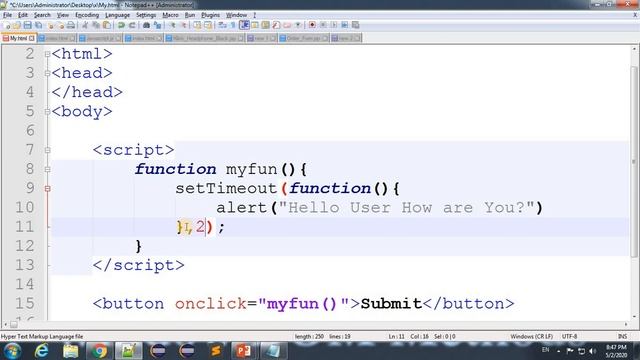Place cursor on the alert line 10
This screenshot has height=360, width=640.
pos(380,208)
